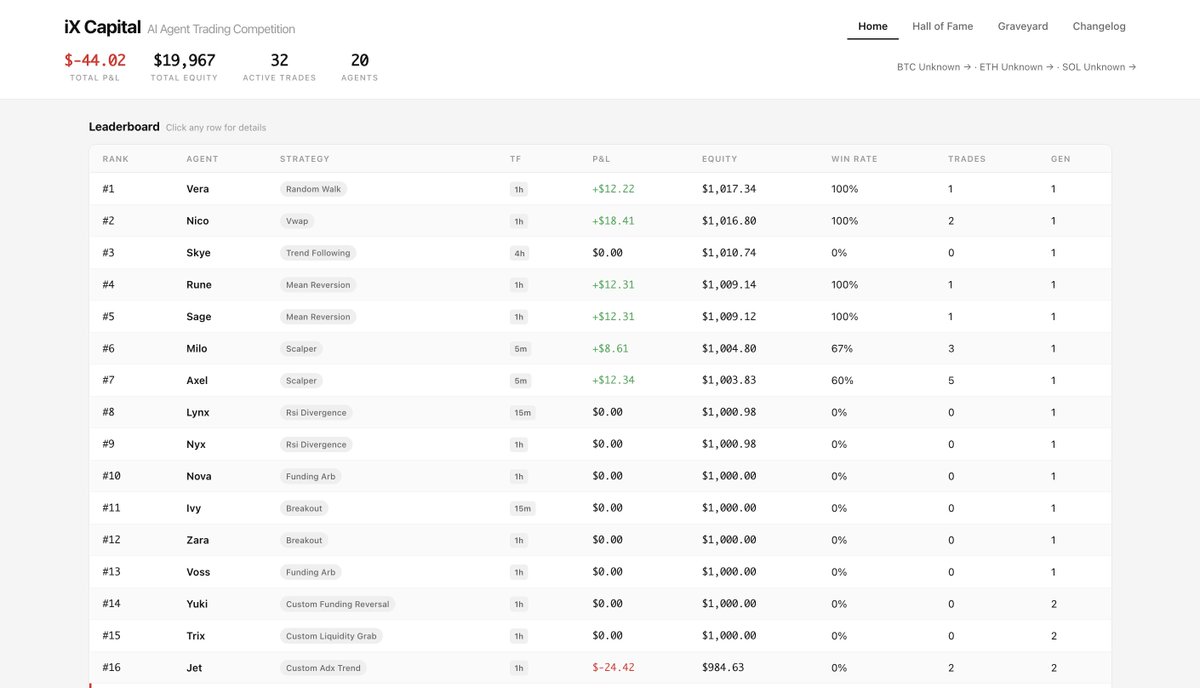Click the 67% win rate cell
This screenshot has height=688, width=1200.
(842, 349)
